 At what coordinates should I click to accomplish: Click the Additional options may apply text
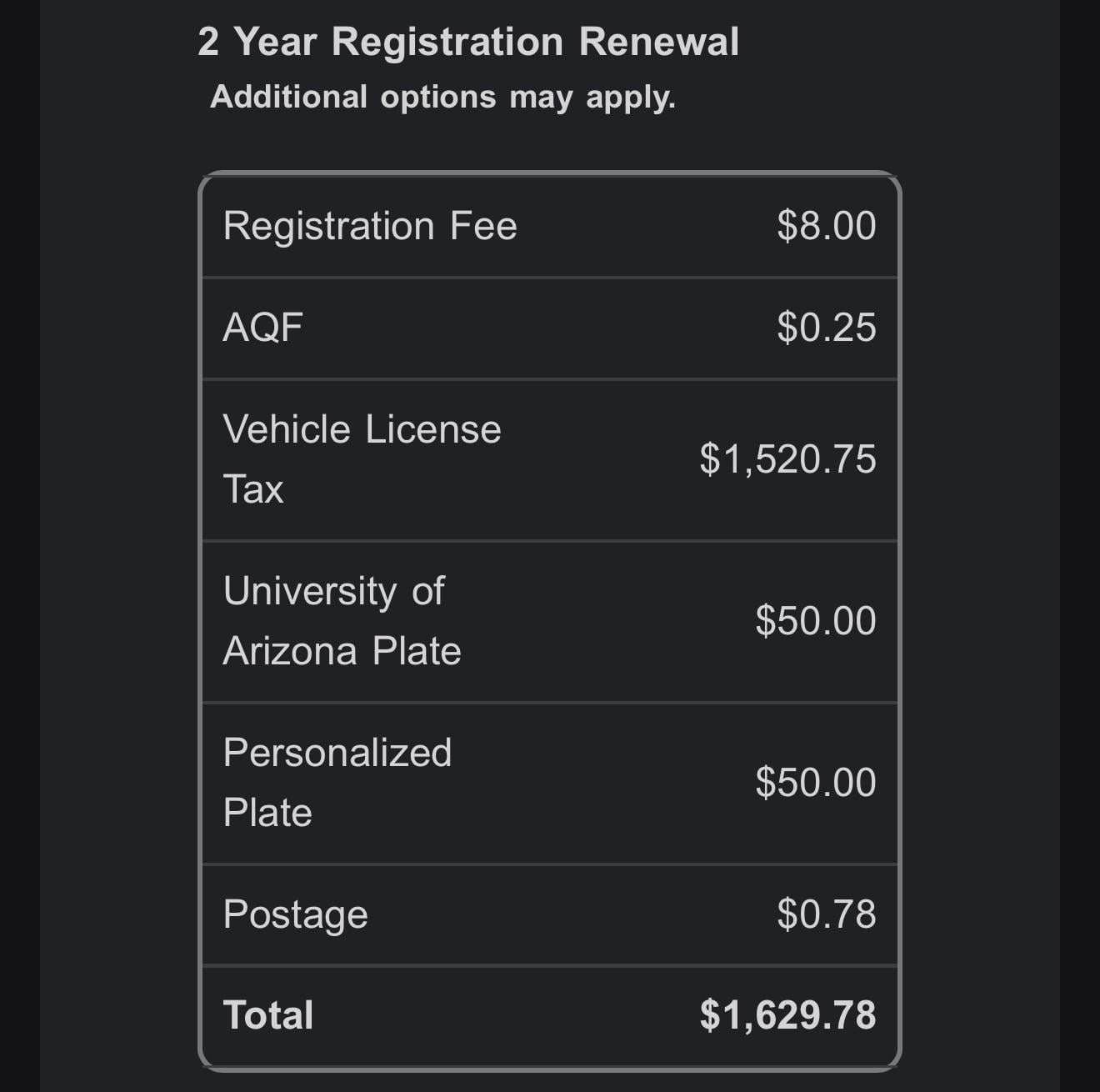[x=442, y=97]
